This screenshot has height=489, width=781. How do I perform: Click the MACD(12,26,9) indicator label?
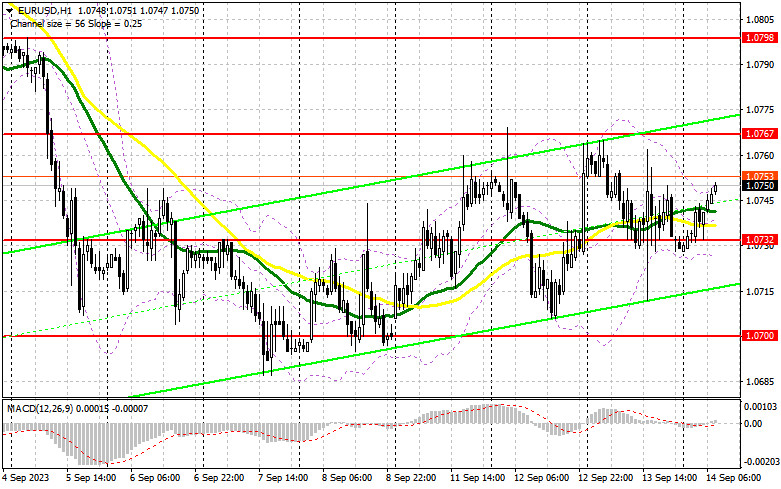[x=40, y=409]
